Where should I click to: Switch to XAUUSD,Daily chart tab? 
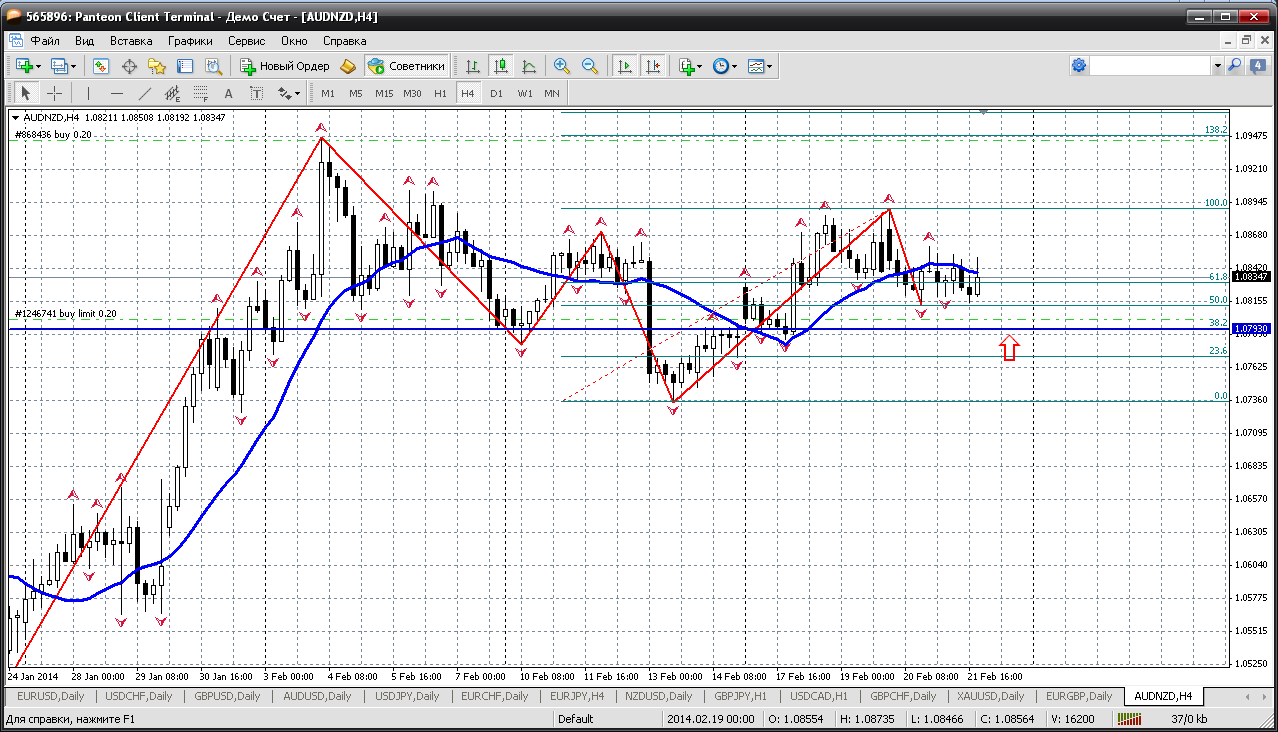(989, 696)
